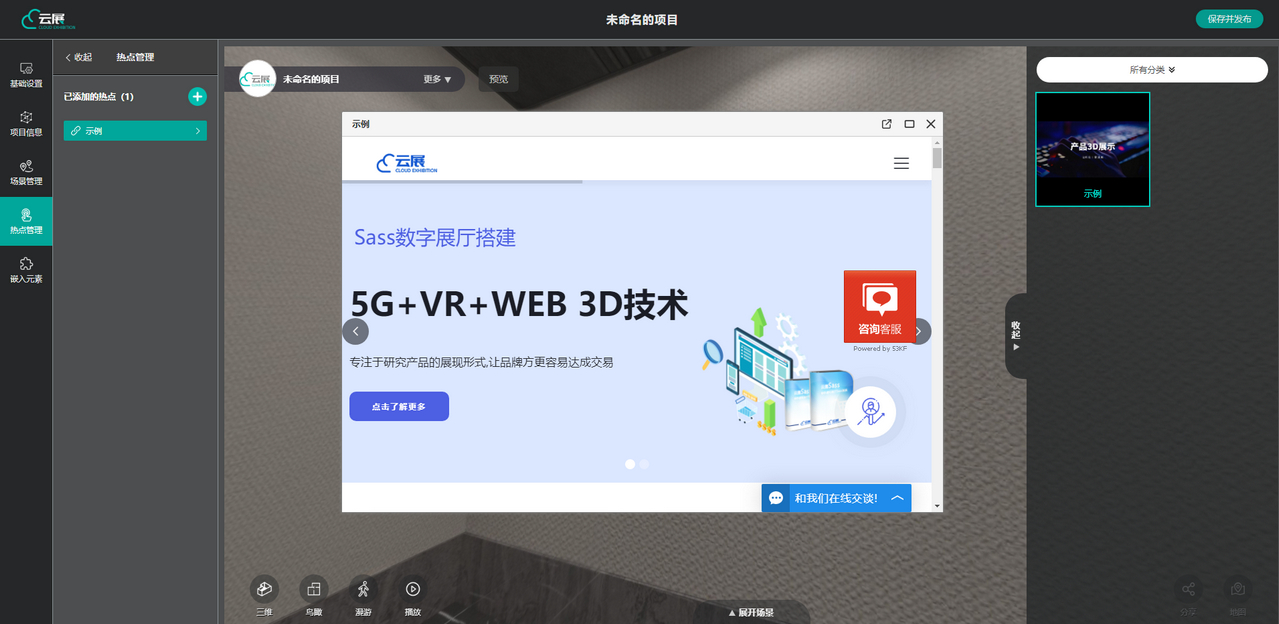
Task: Select the 三维 3D view icon
Action: [x=264, y=590]
